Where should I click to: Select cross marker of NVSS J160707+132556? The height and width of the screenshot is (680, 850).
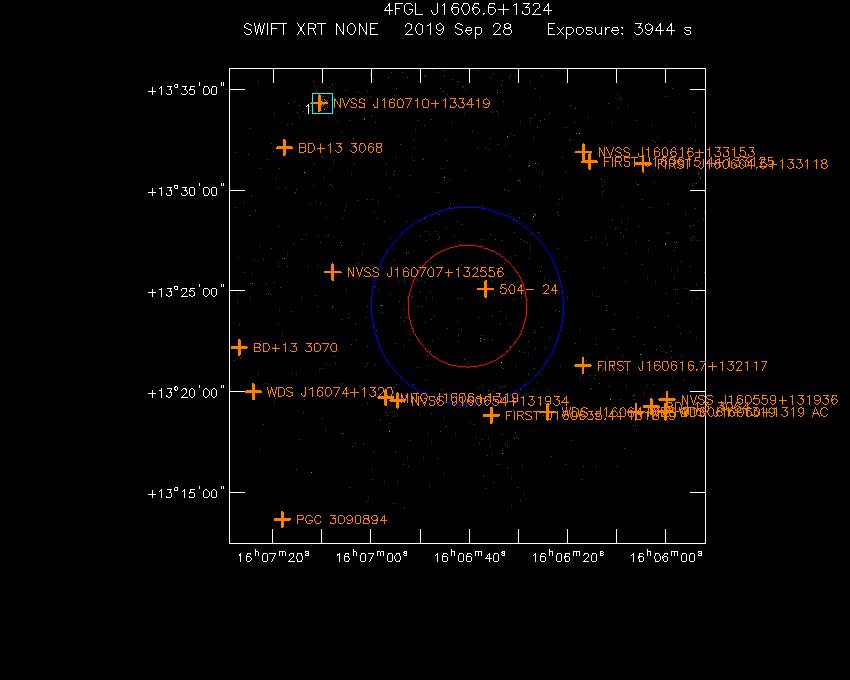click(x=332, y=272)
